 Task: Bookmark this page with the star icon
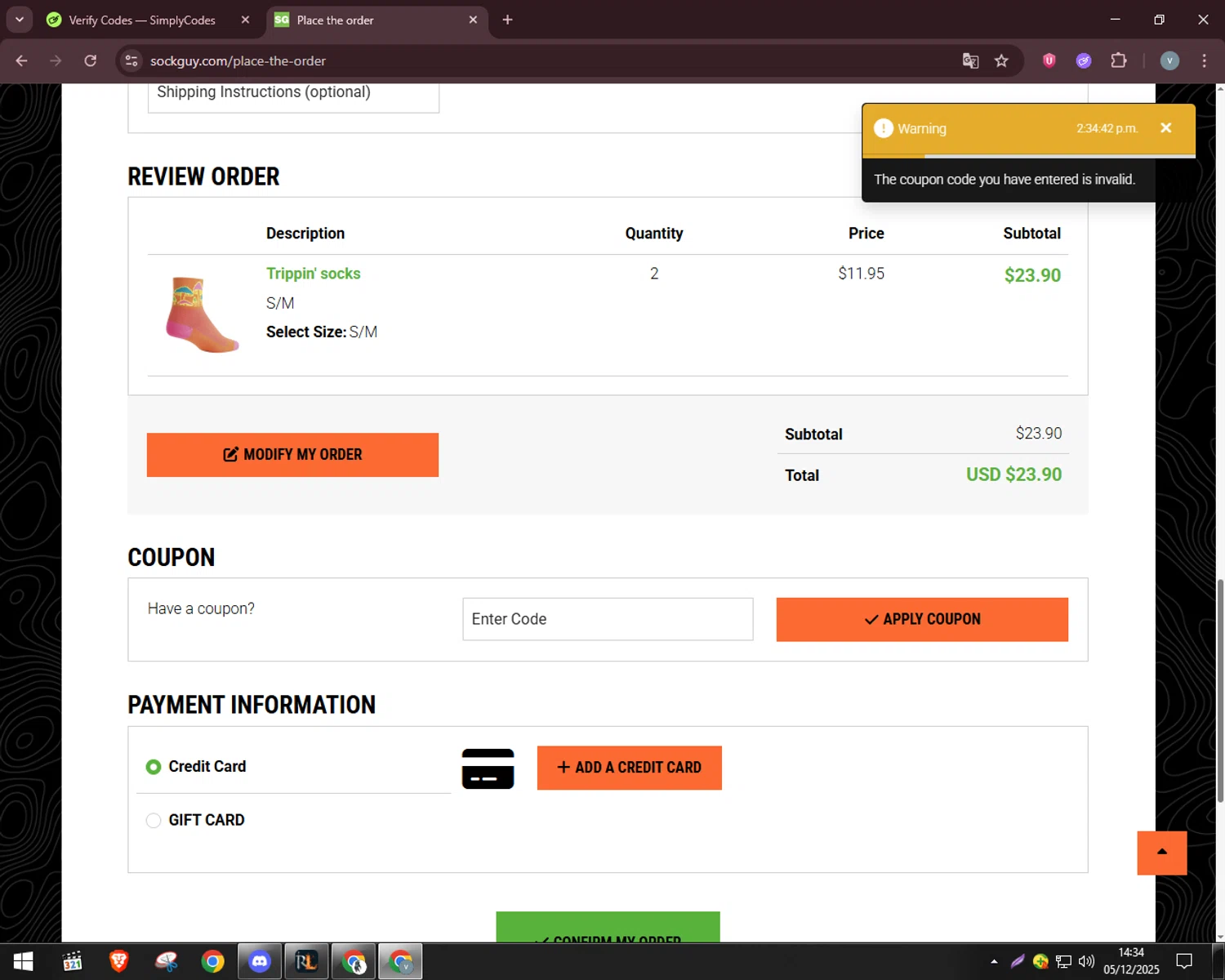pyautogui.click(x=1001, y=60)
